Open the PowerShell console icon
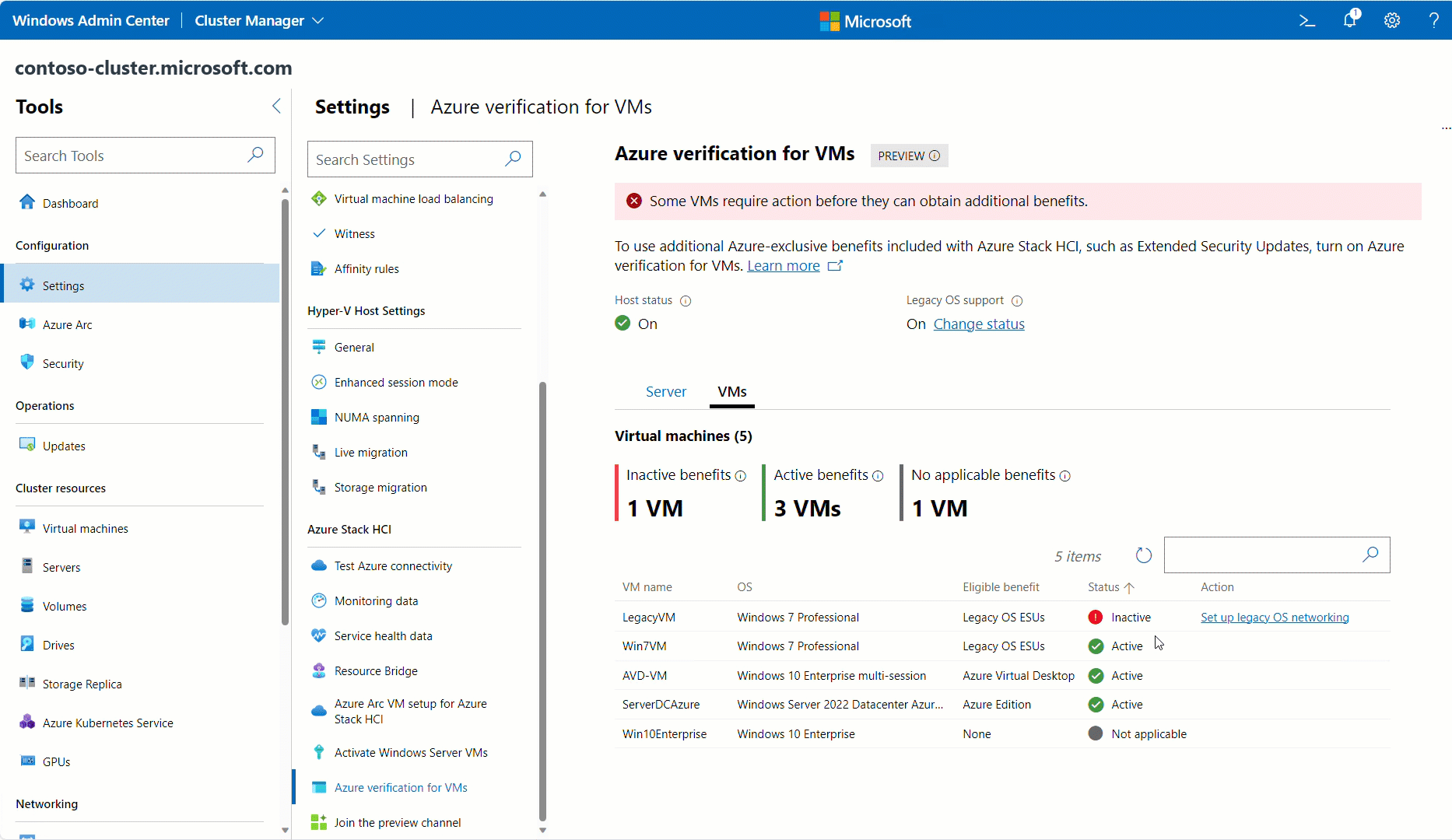This screenshot has width=1452, height=840. click(1307, 21)
